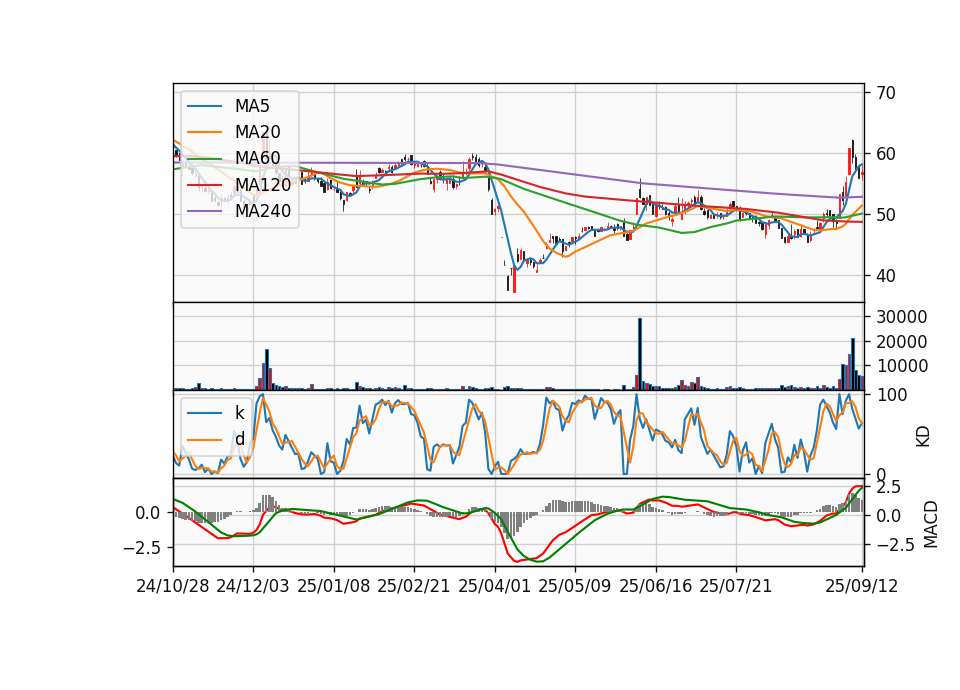
Task: Click the d legend label in KD panel
Action: [x=240, y=438]
